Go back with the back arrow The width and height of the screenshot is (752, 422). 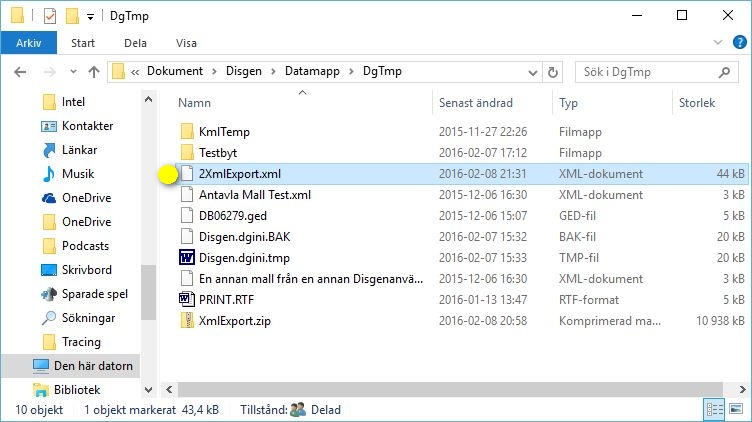[x=20, y=72]
